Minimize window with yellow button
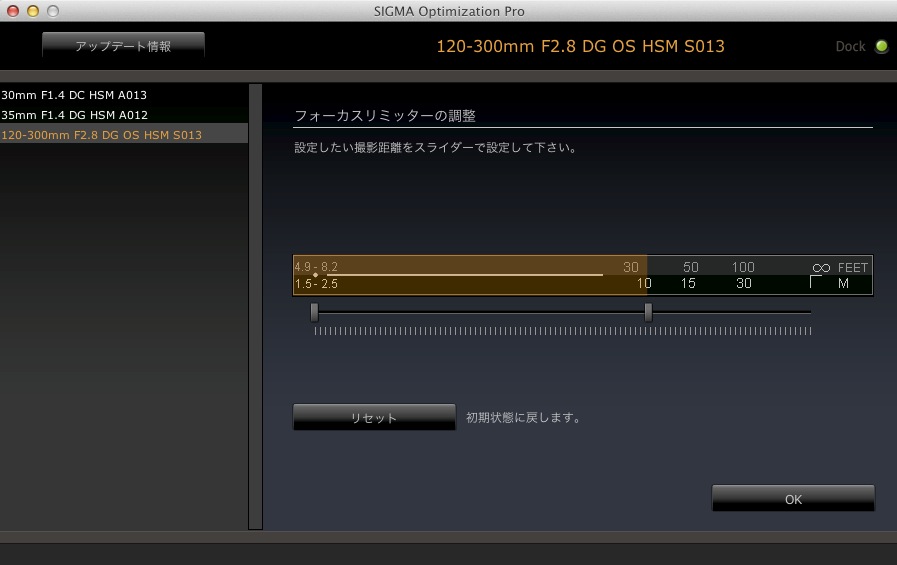The image size is (897, 565). 33,11
